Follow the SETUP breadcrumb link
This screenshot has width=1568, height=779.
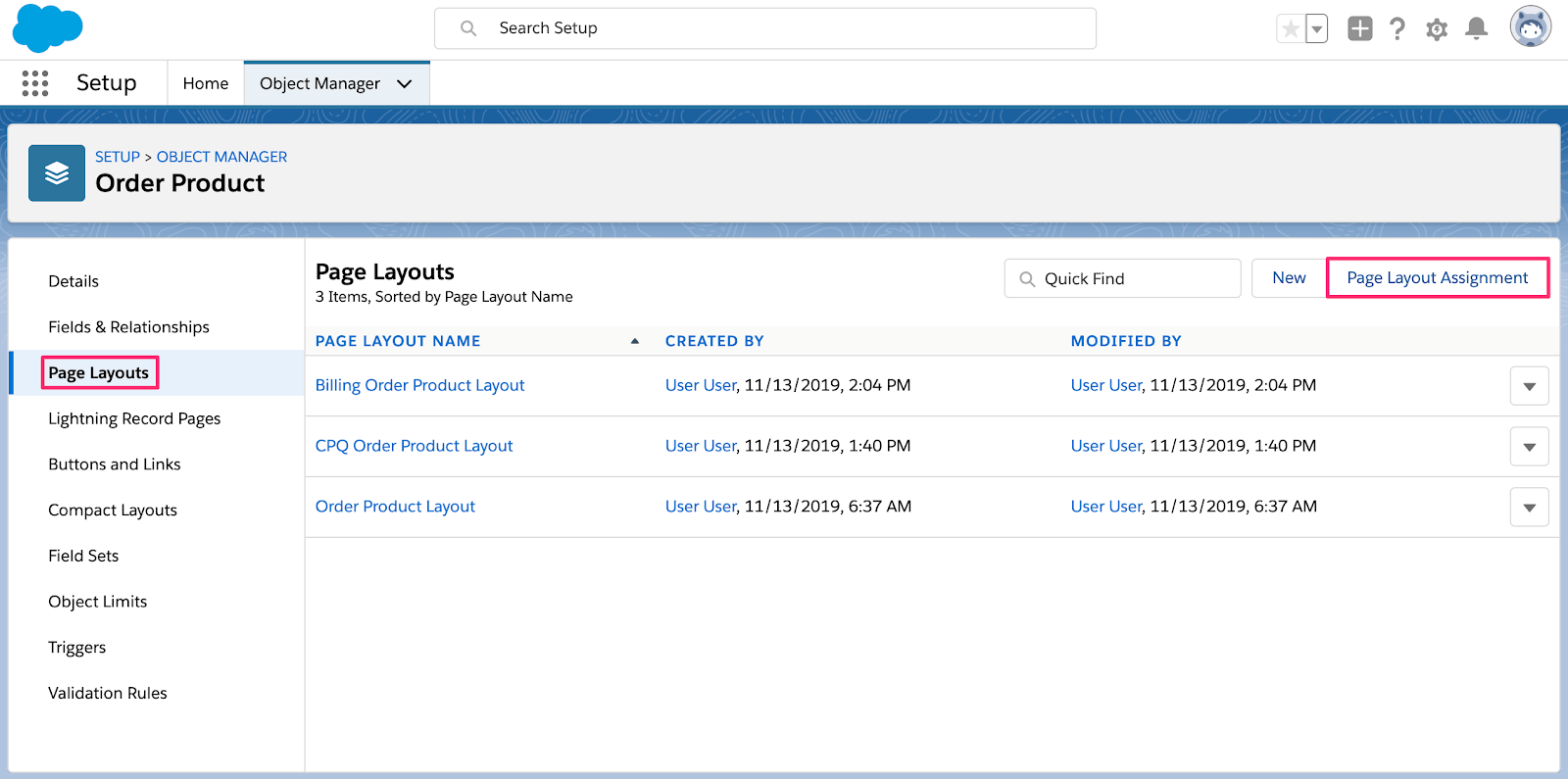point(118,157)
